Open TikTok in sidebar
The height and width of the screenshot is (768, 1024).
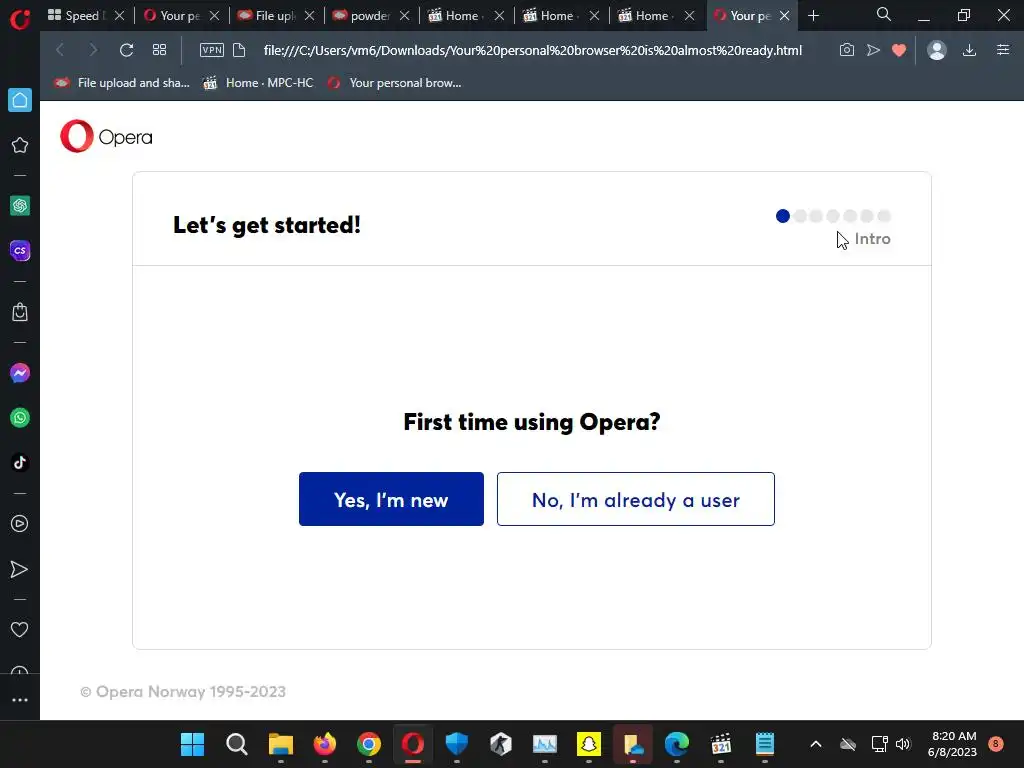click(20, 462)
